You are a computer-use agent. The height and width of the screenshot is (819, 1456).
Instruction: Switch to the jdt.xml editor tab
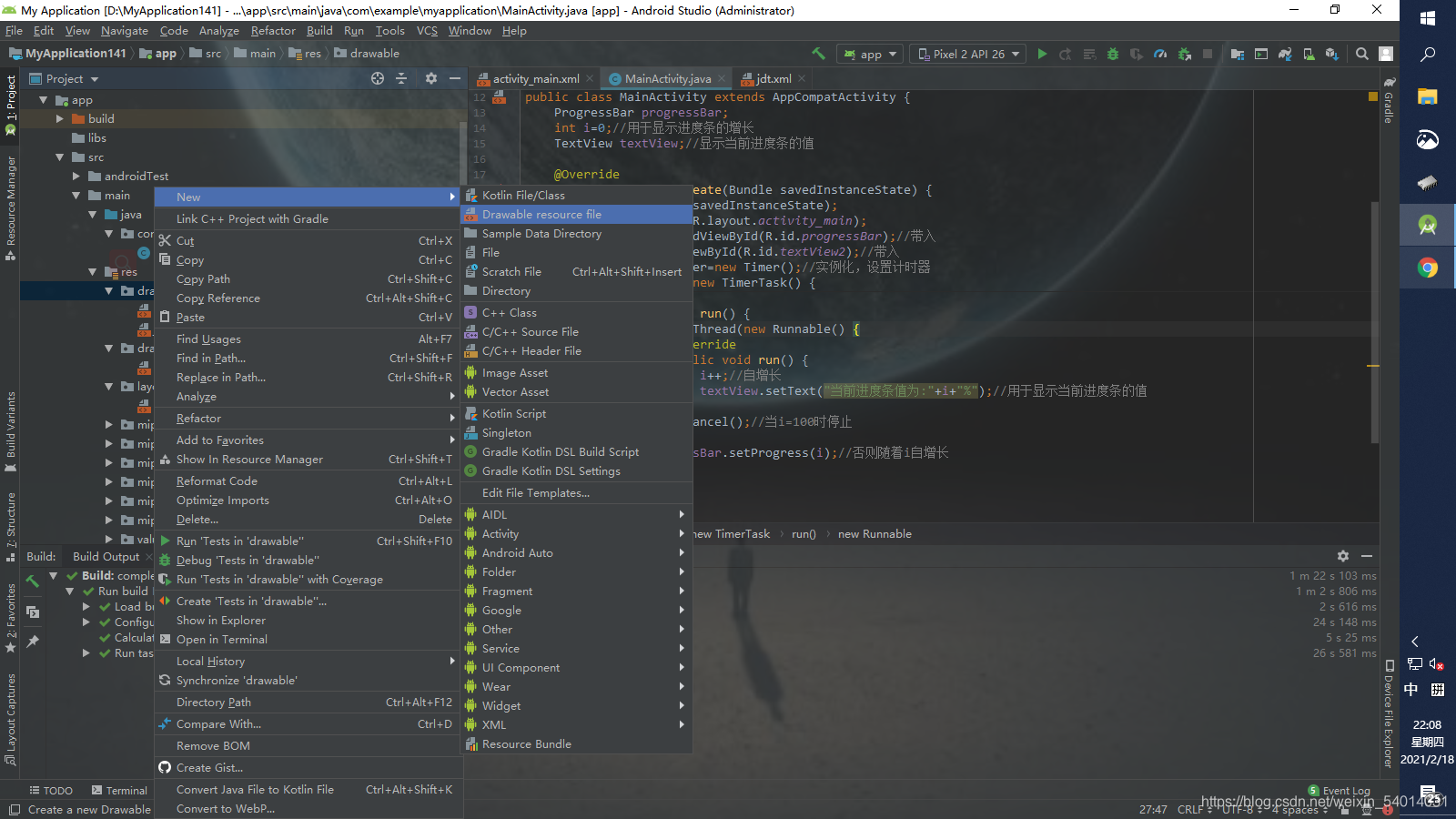(773, 79)
